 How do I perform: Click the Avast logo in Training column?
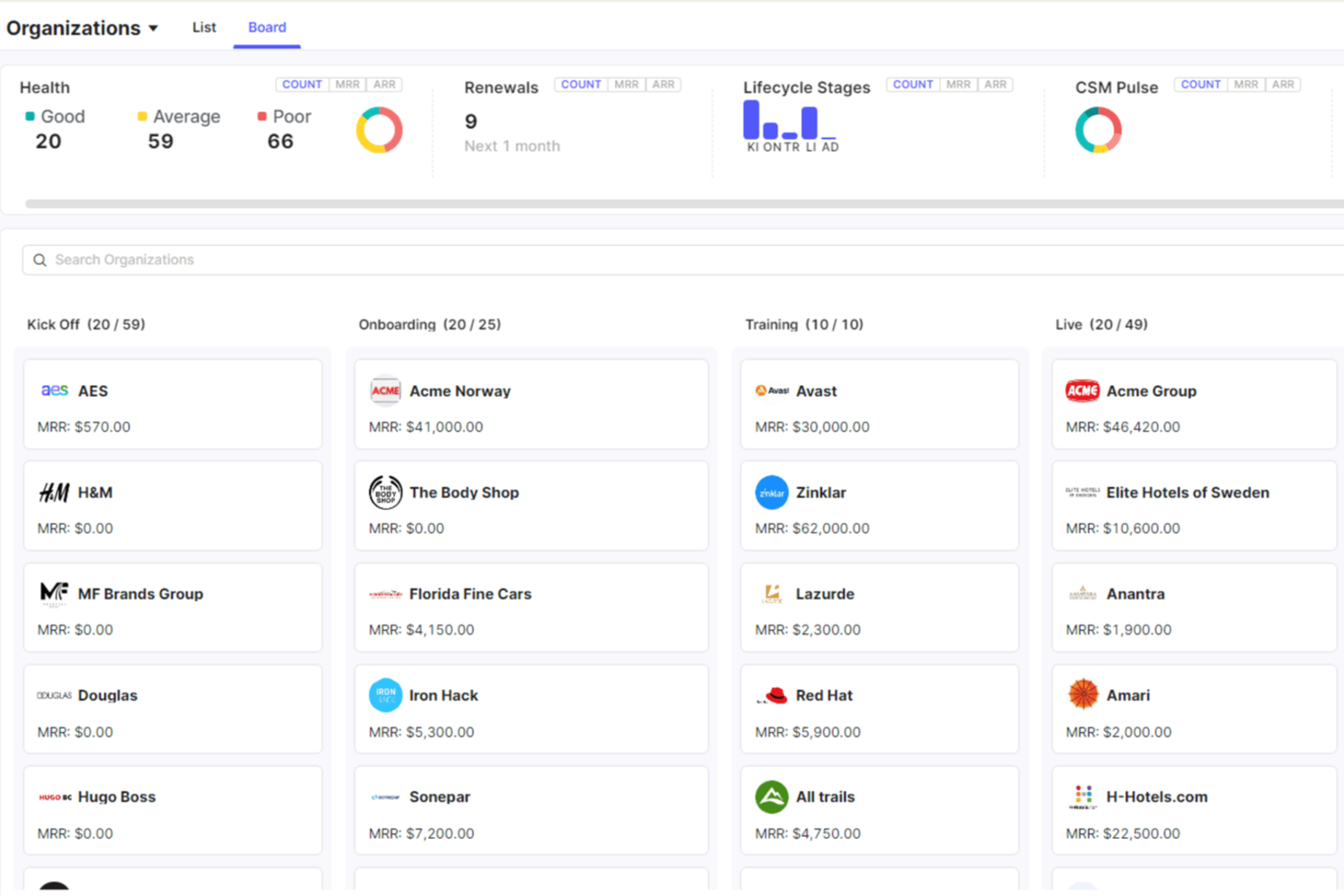(x=771, y=390)
